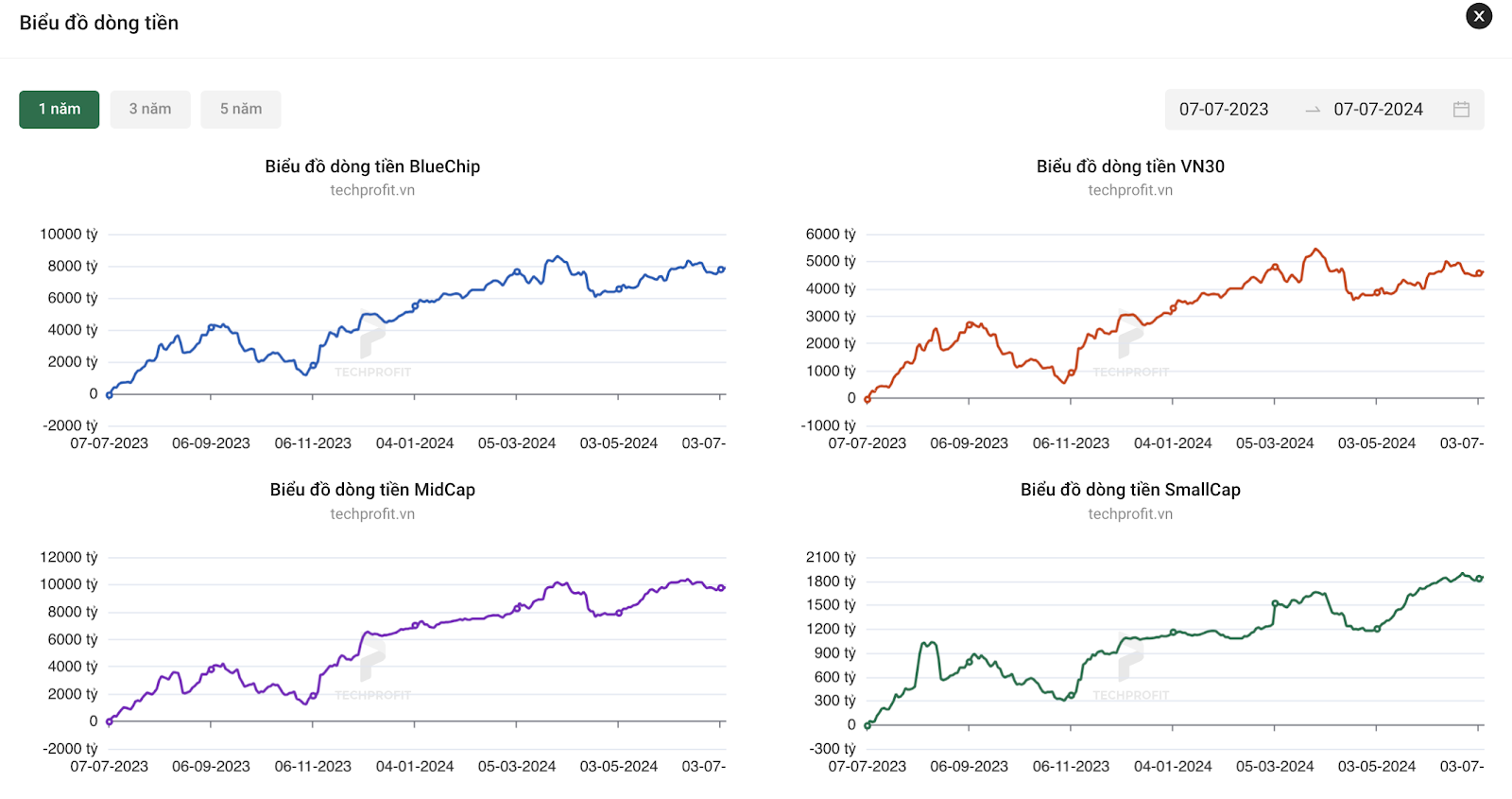Click the BlueChip line's starting point marker
This screenshot has width=1512, height=799.
[110, 395]
